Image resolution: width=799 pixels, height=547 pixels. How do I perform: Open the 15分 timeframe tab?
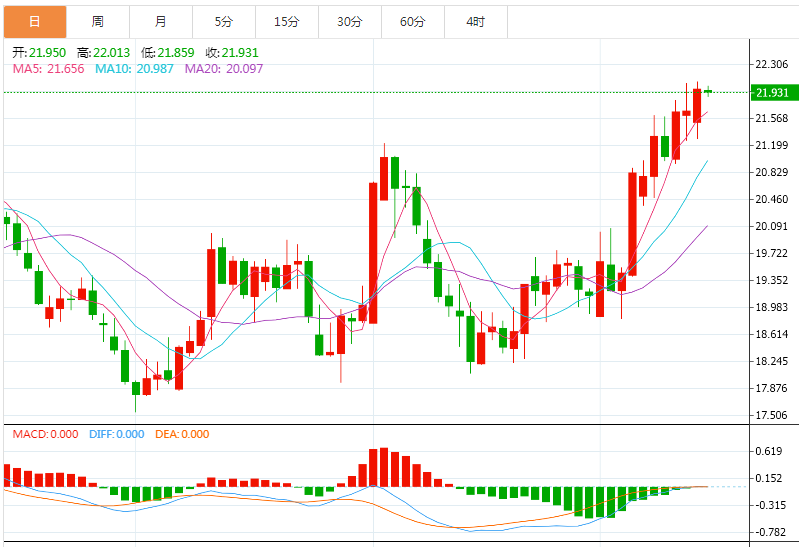pyautogui.click(x=287, y=22)
